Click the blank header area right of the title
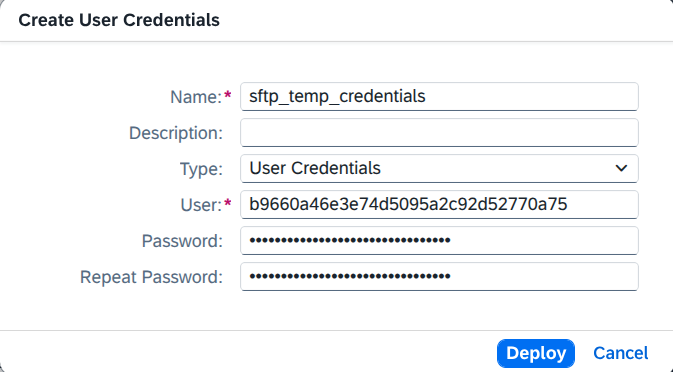 (446, 20)
